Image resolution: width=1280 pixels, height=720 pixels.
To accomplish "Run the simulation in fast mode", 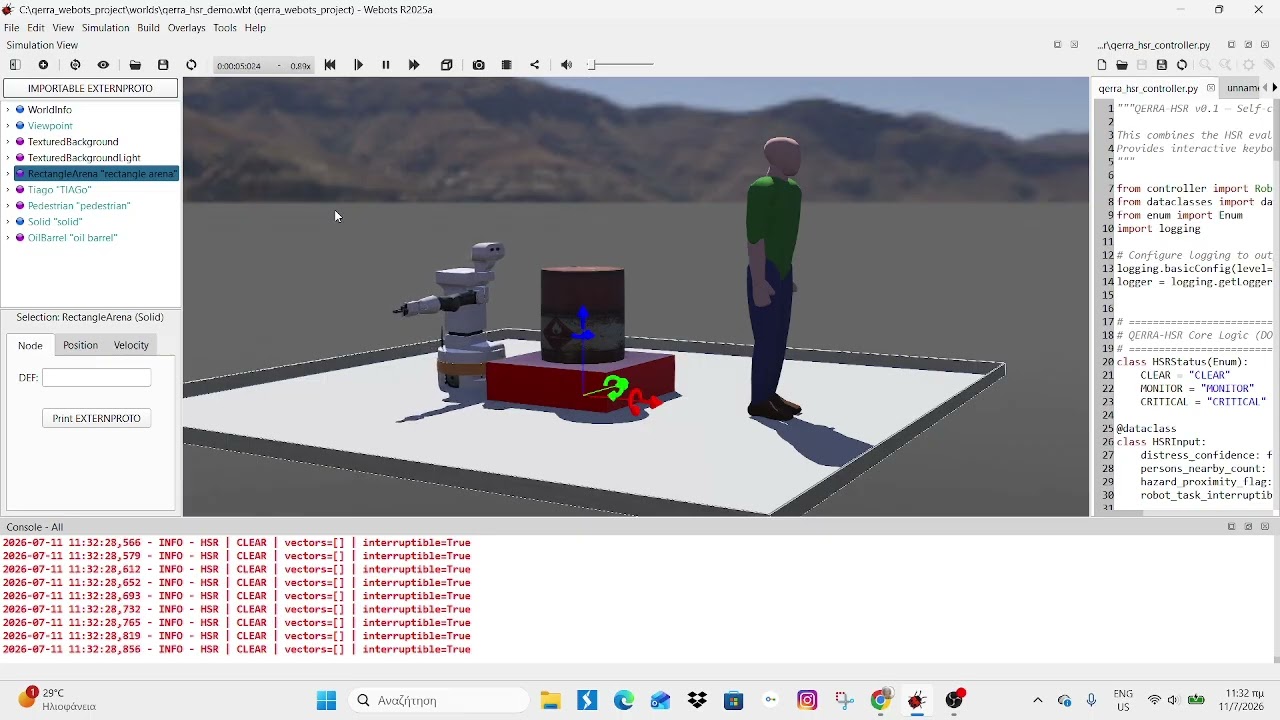I will coord(414,65).
